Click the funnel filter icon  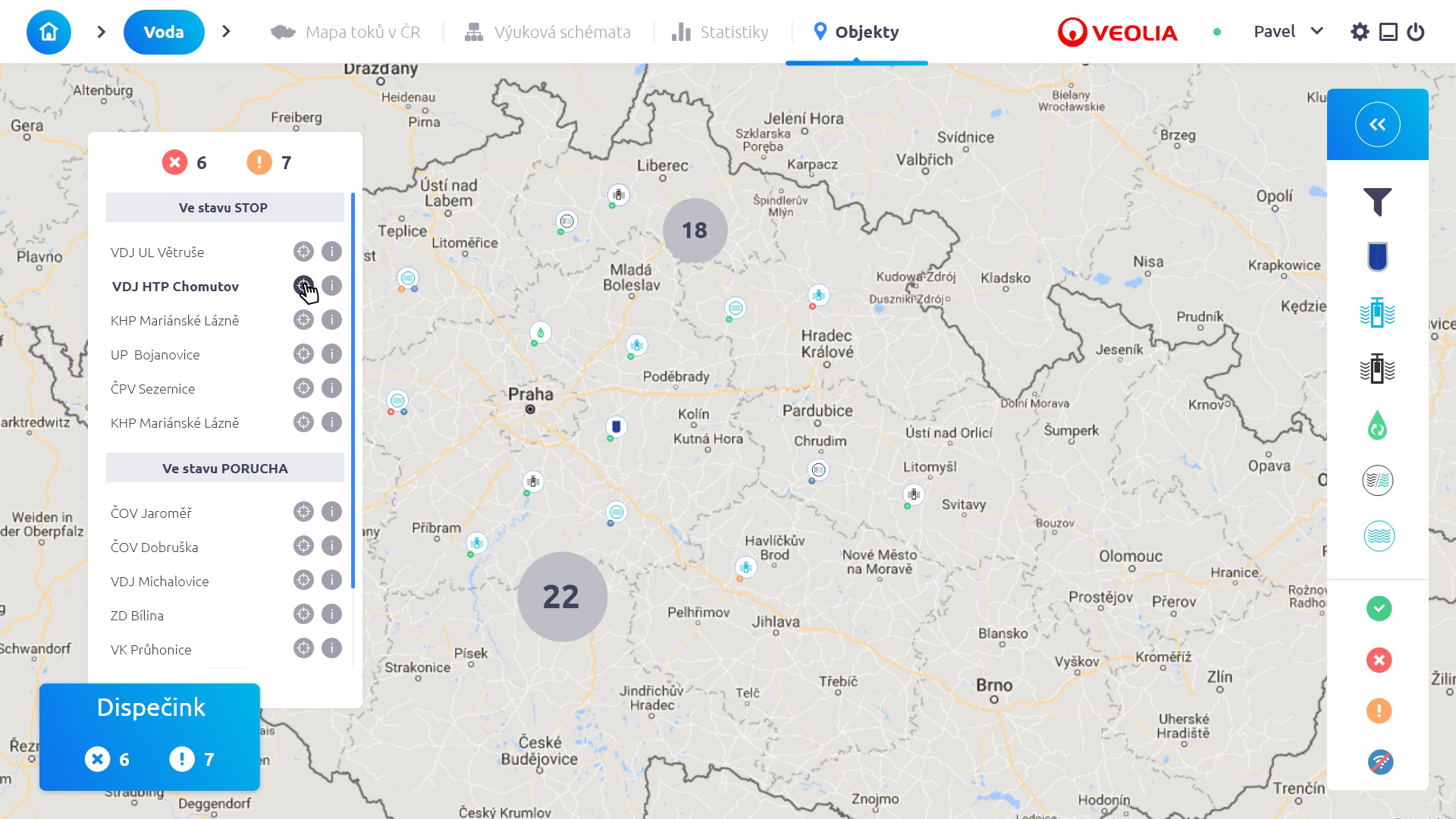pos(1378,202)
